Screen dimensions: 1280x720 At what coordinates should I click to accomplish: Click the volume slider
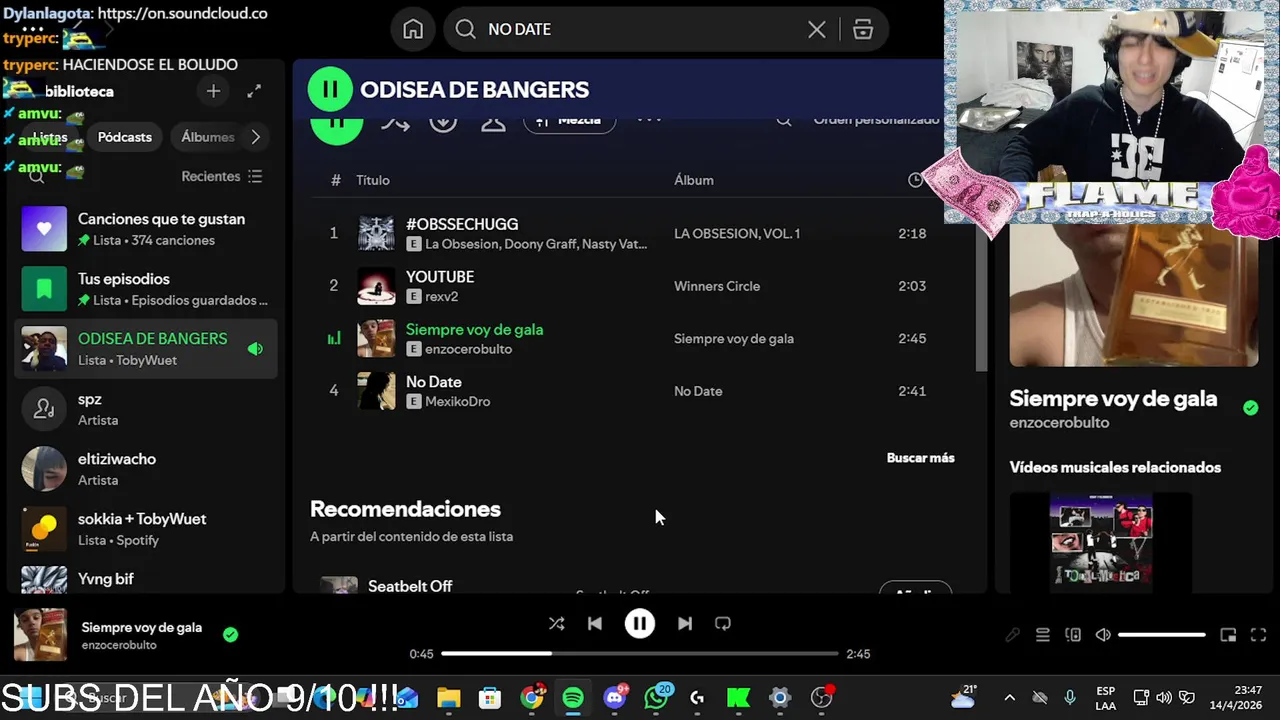pos(1162,635)
